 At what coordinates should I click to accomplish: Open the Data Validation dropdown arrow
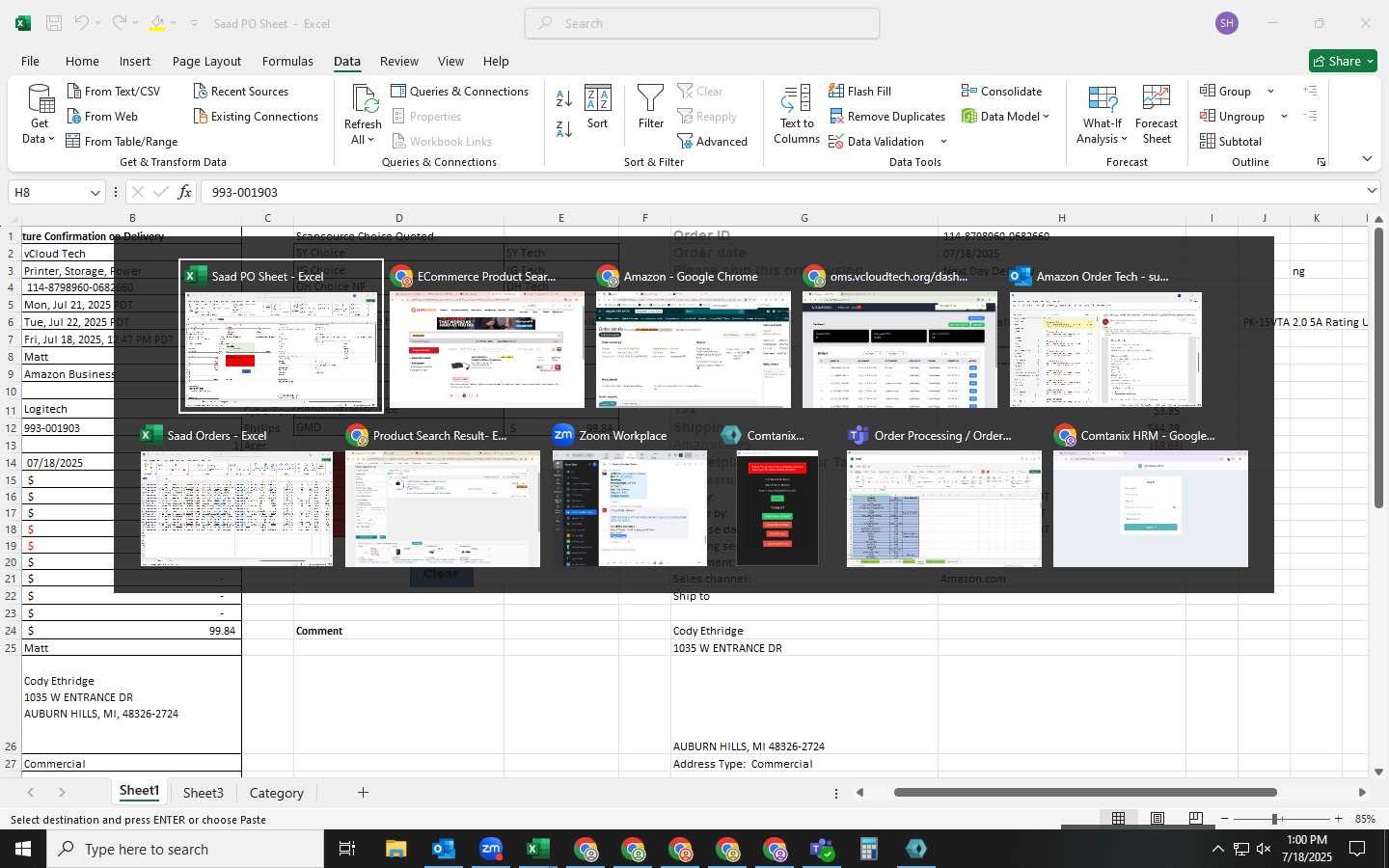coord(943,142)
